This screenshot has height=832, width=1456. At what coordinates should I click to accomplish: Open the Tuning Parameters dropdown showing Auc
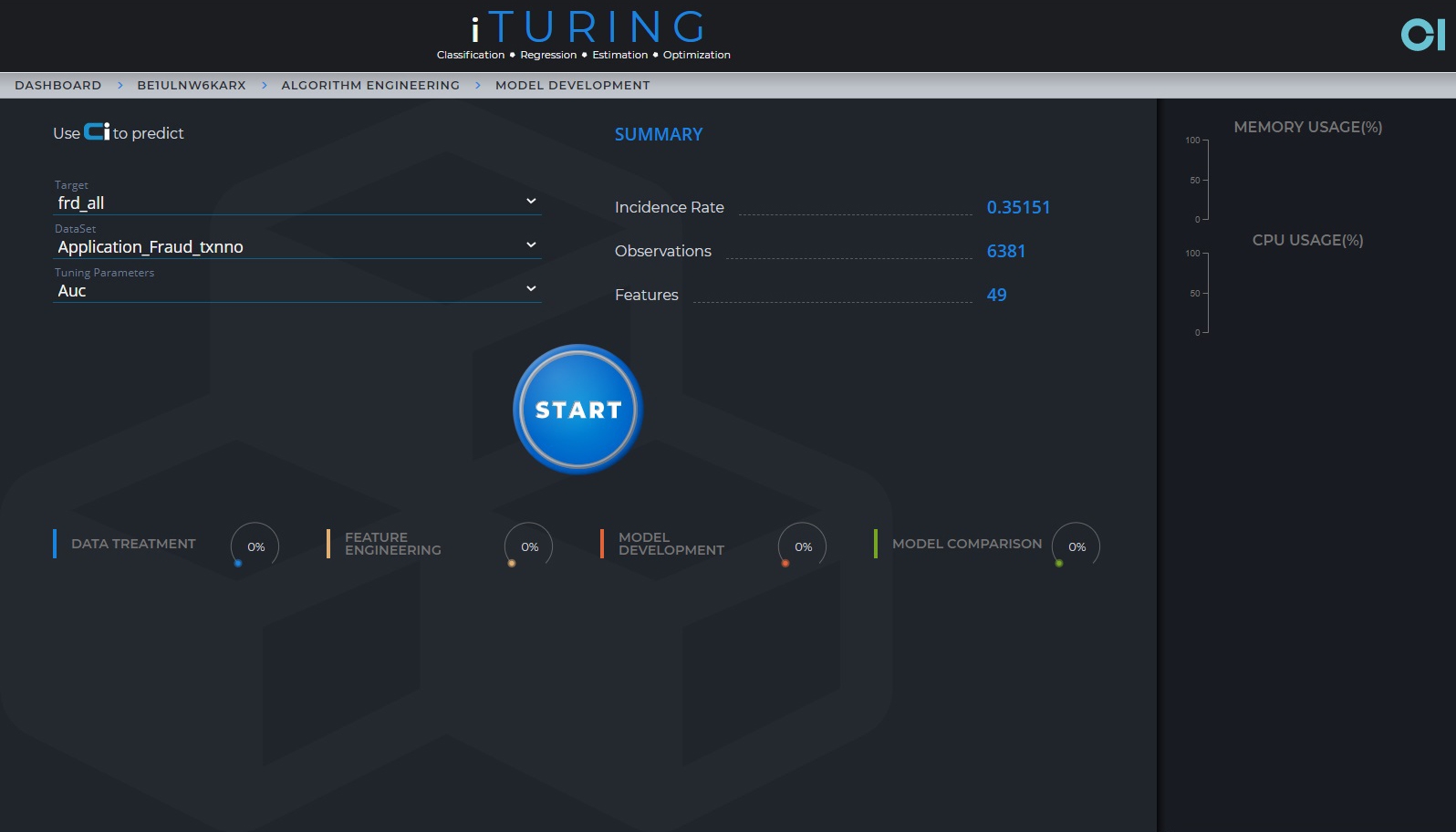tap(297, 290)
